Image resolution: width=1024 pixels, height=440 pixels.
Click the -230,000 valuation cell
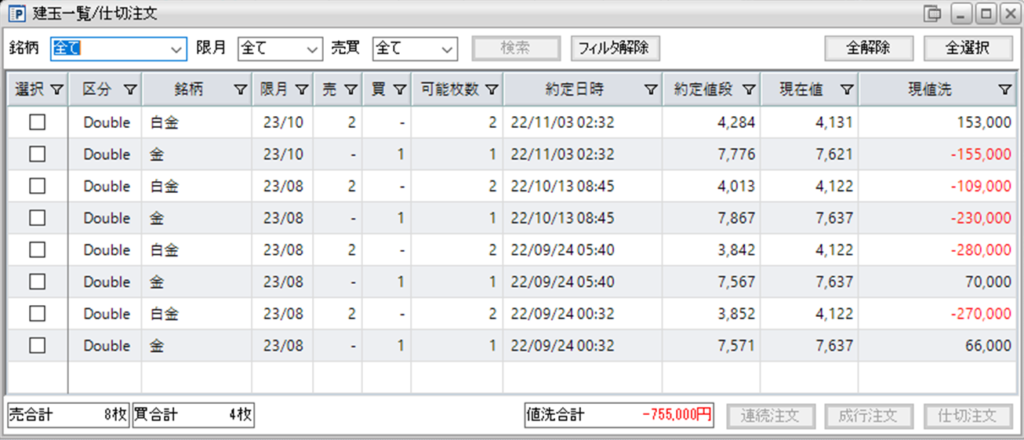936,218
